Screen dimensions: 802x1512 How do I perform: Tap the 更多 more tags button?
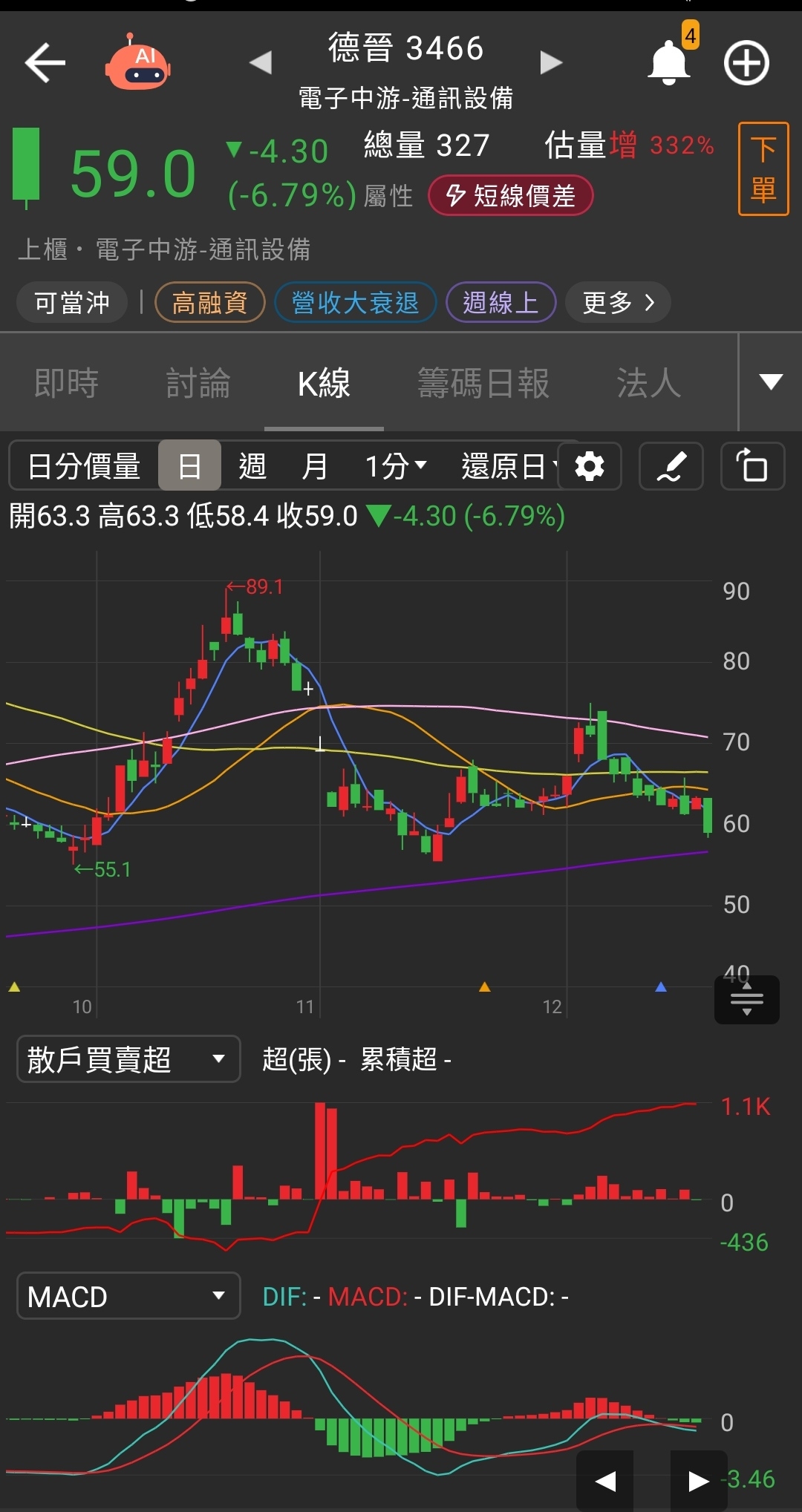(618, 303)
